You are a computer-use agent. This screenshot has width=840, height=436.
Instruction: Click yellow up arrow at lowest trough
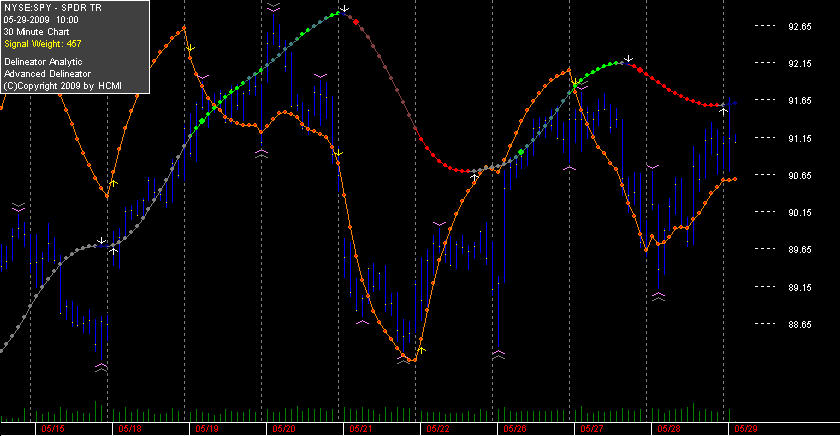click(x=422, y=350)
